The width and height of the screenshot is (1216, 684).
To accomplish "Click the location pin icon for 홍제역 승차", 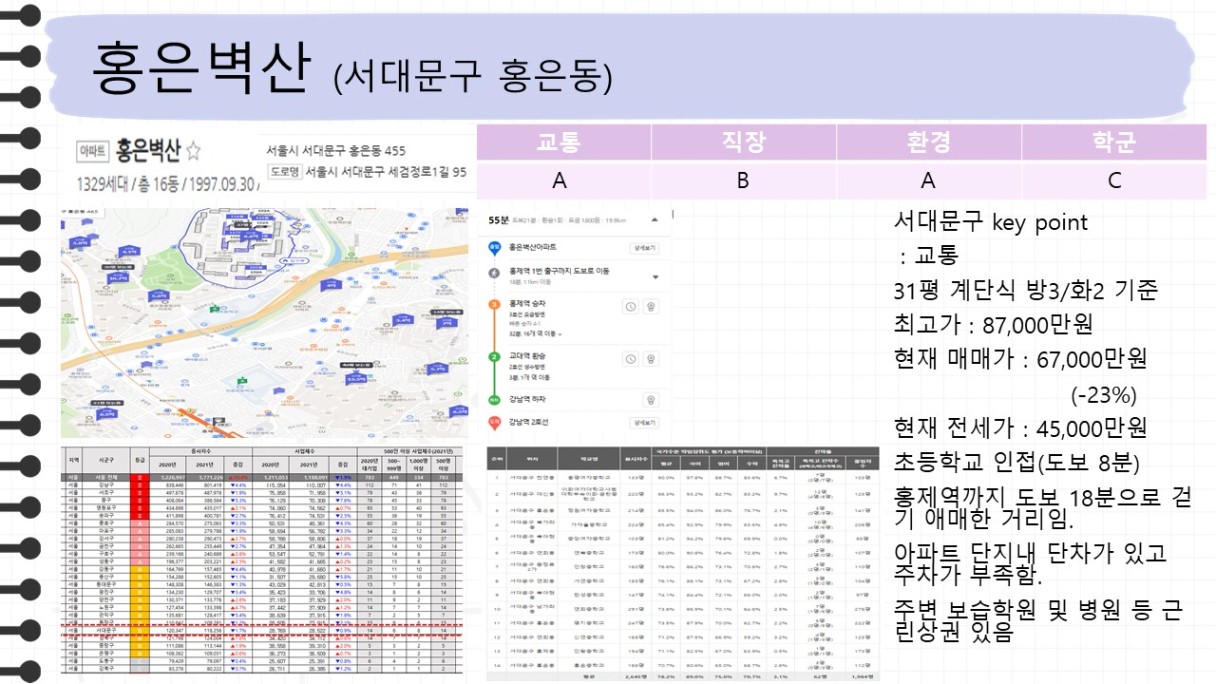I will (x=651, y=307).
